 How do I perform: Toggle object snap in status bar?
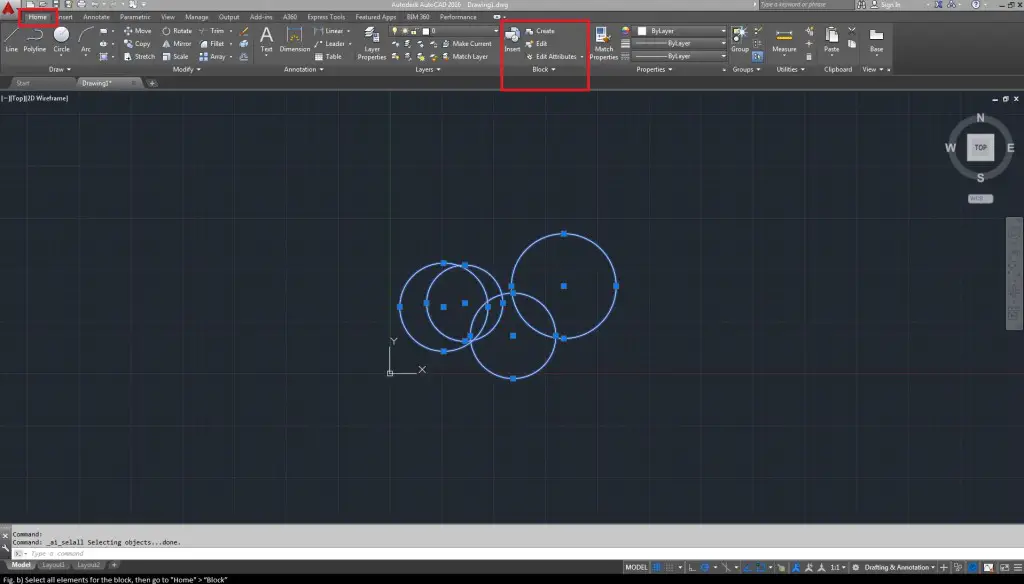point(760,567)
